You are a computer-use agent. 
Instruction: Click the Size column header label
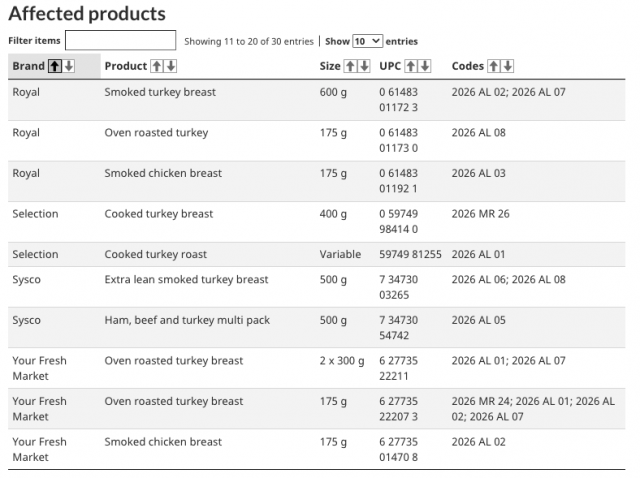click(x=330, y=66)
